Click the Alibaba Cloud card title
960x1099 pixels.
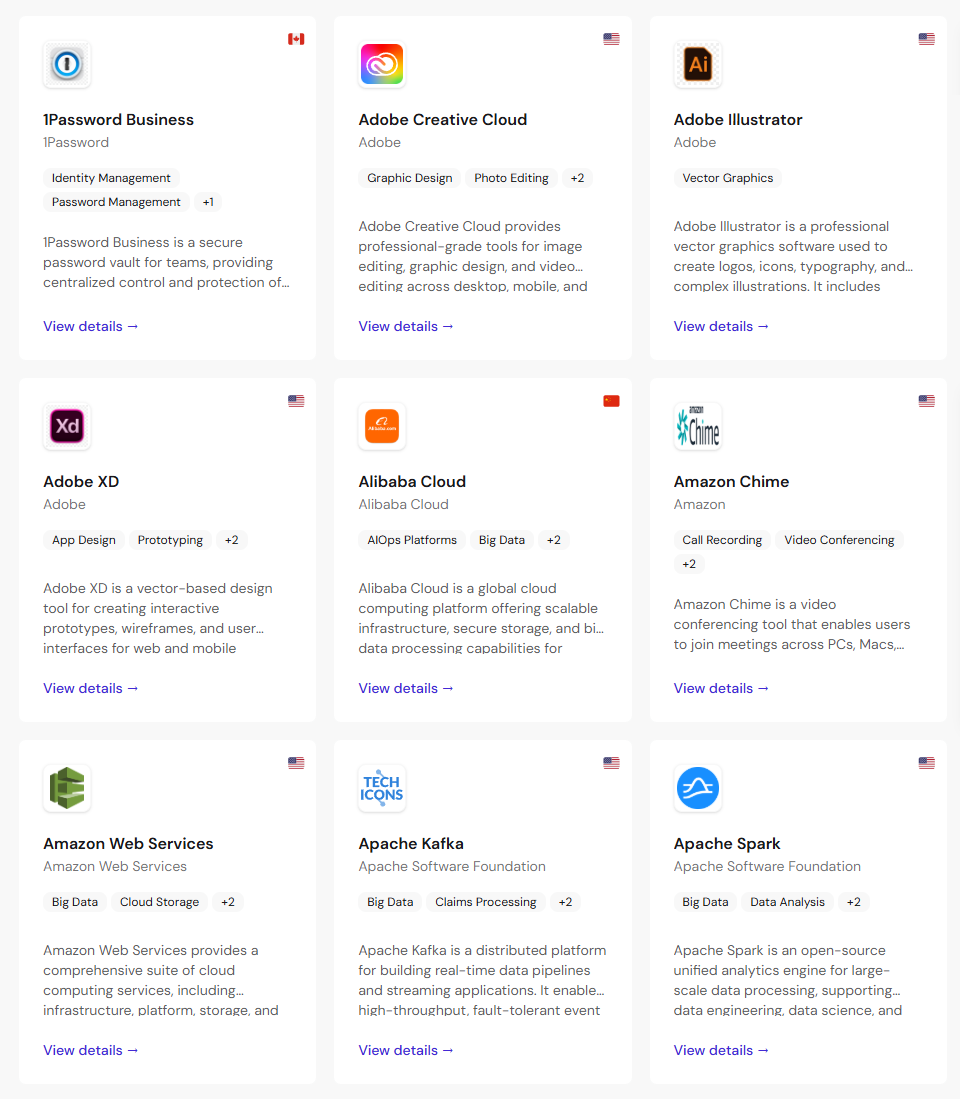pyautogui.click(x=412, y=482)
